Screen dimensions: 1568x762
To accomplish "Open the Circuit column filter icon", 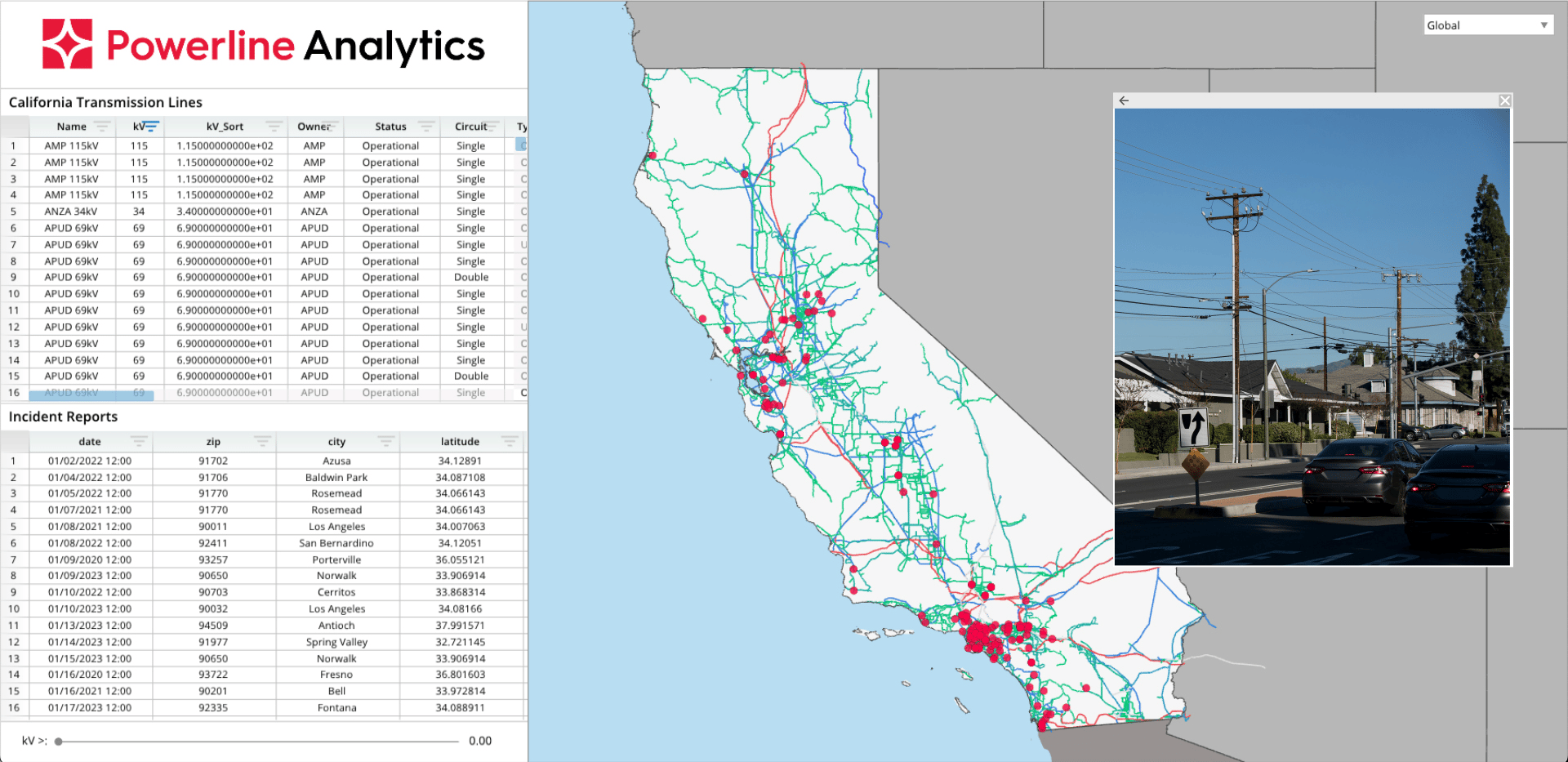I will click(x=492, y=127).
